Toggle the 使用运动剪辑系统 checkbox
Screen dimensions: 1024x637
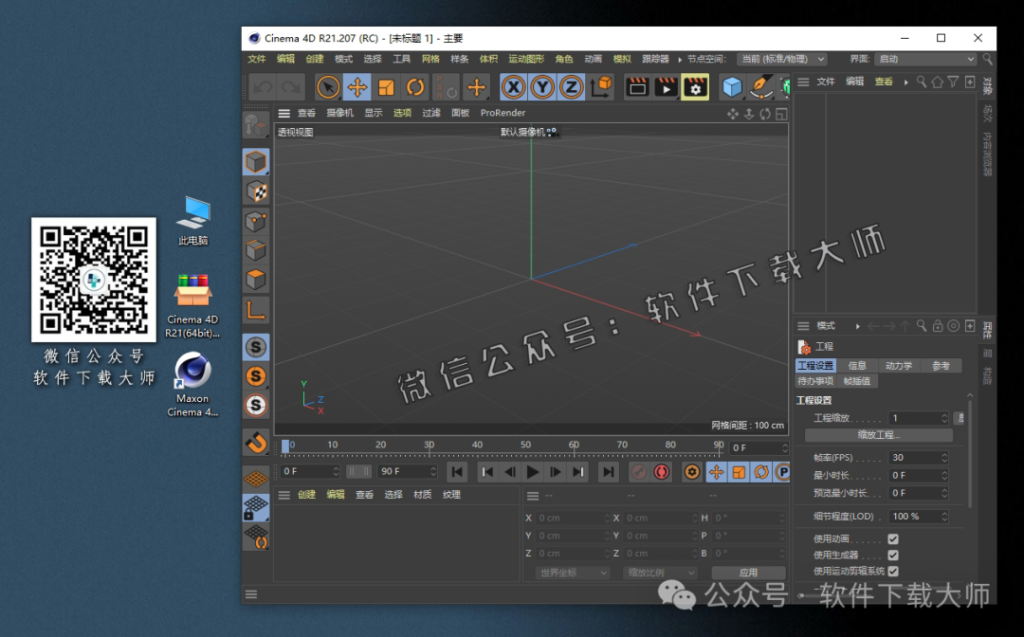click(x=894, y=571)
